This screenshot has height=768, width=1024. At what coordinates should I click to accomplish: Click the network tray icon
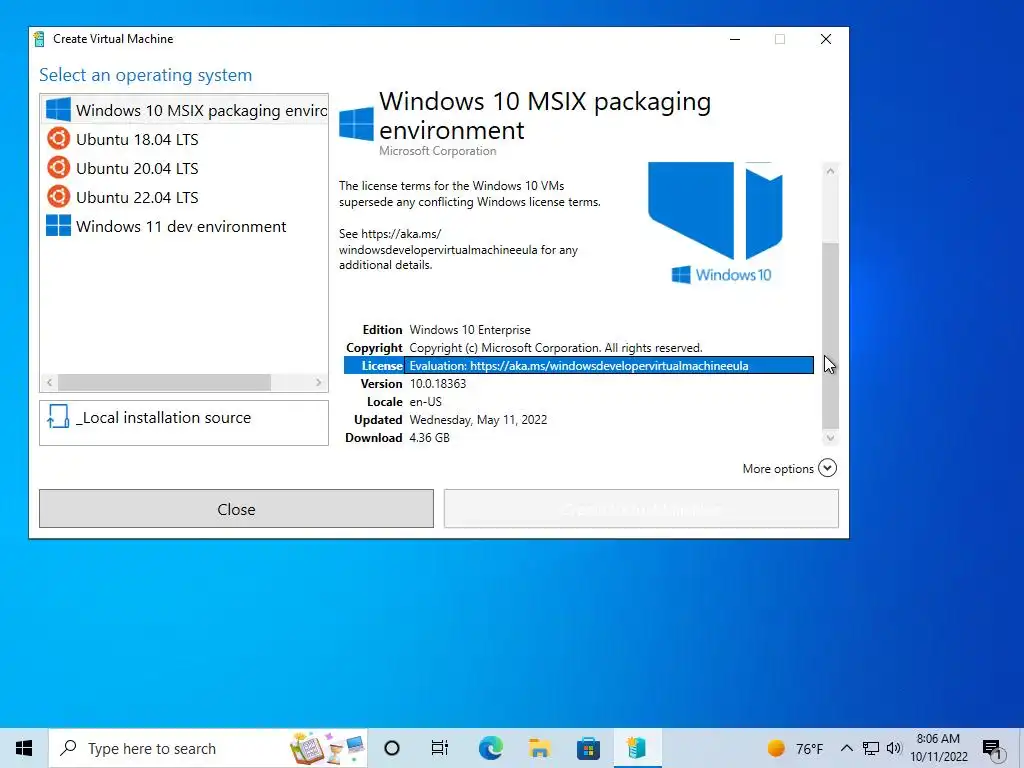point(871,748)
